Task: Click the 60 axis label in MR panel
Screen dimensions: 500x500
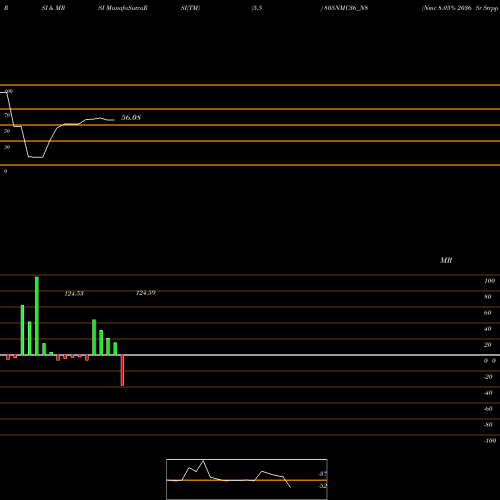Action: pos(488,313)
